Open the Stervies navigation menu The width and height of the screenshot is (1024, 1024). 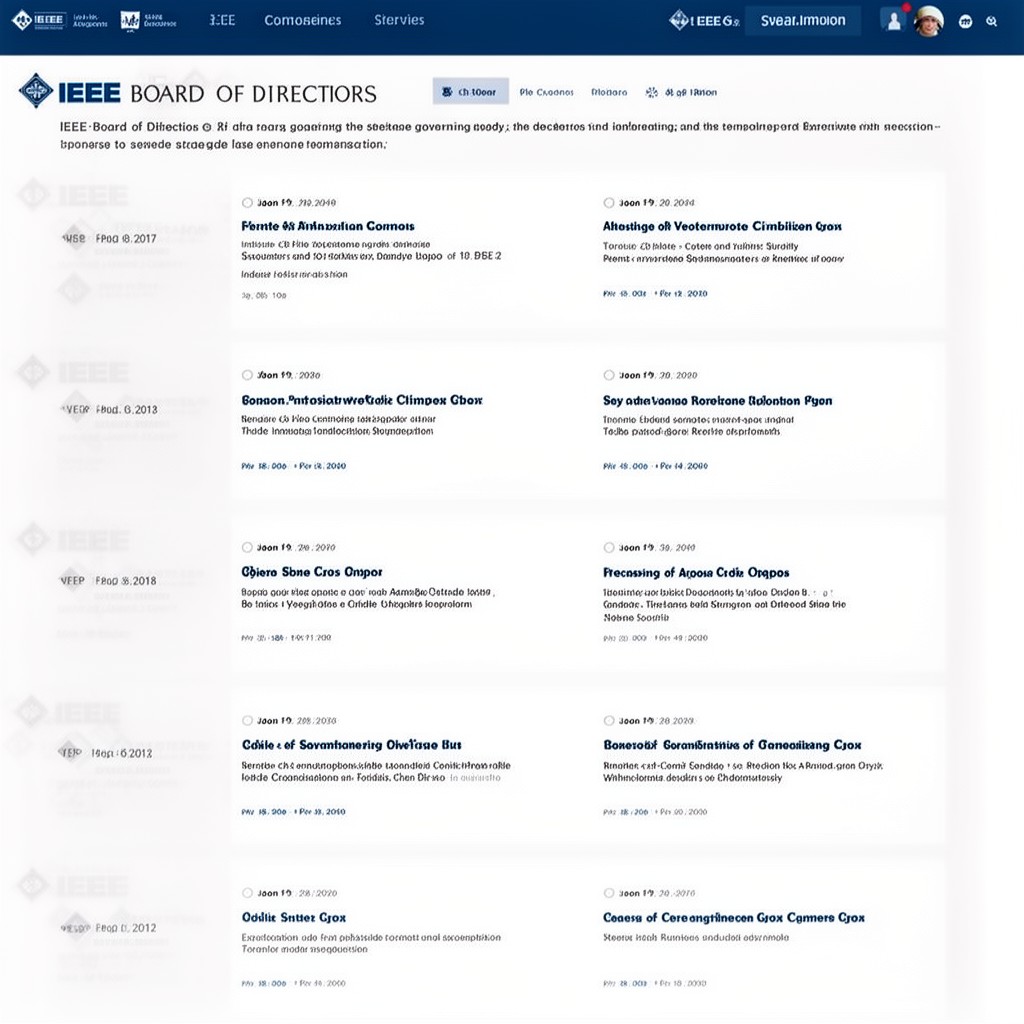(x=399, y=20)
